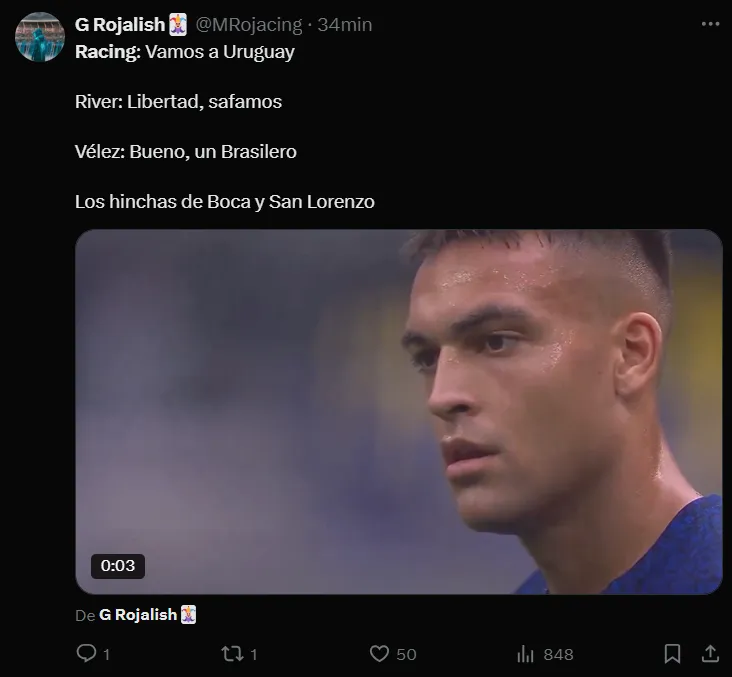732x677 pixels.
Task: Open view analytics bar chart icon
Action: point(525,654)
